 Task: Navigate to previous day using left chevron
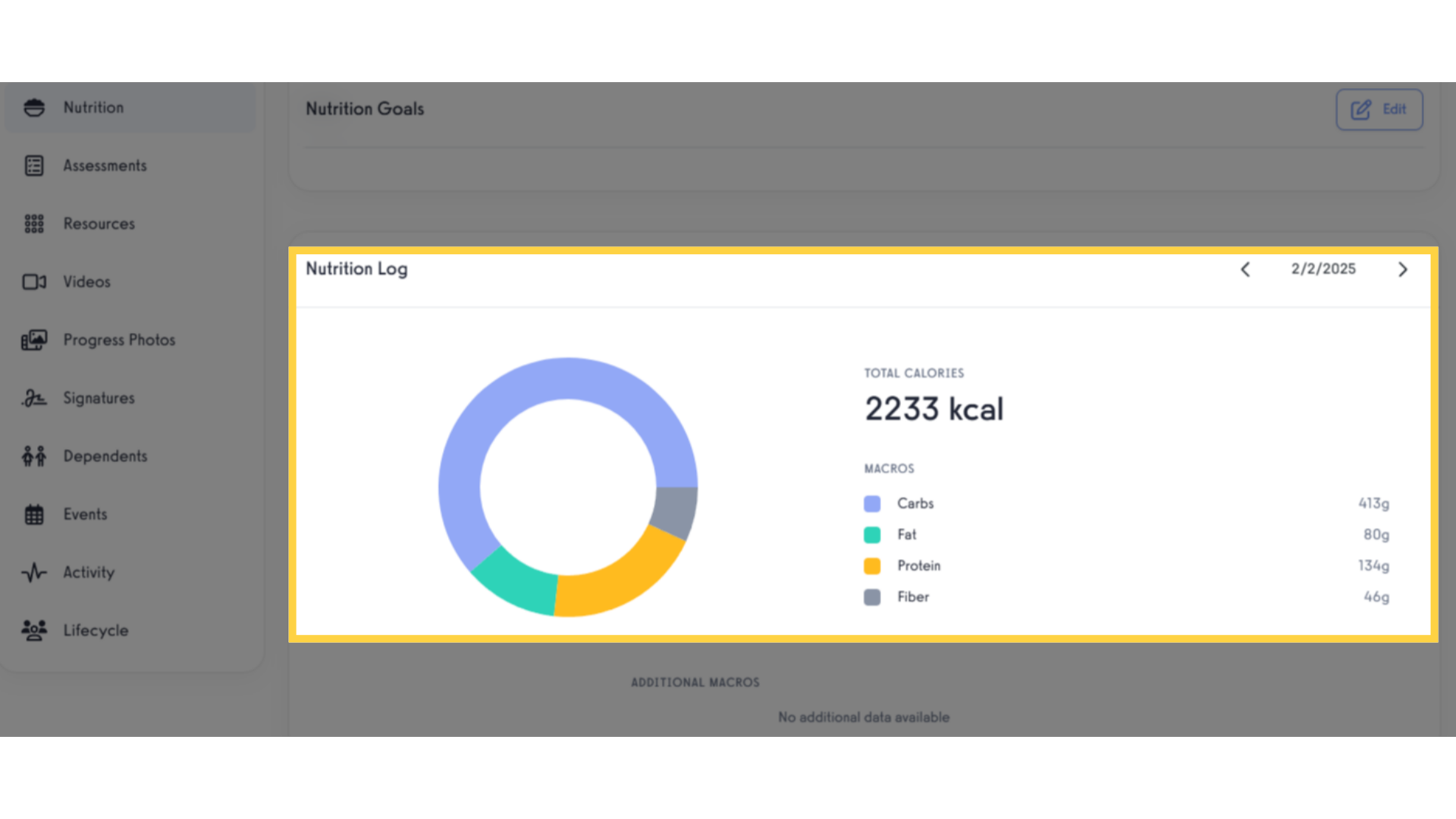tap(1246, 268)
